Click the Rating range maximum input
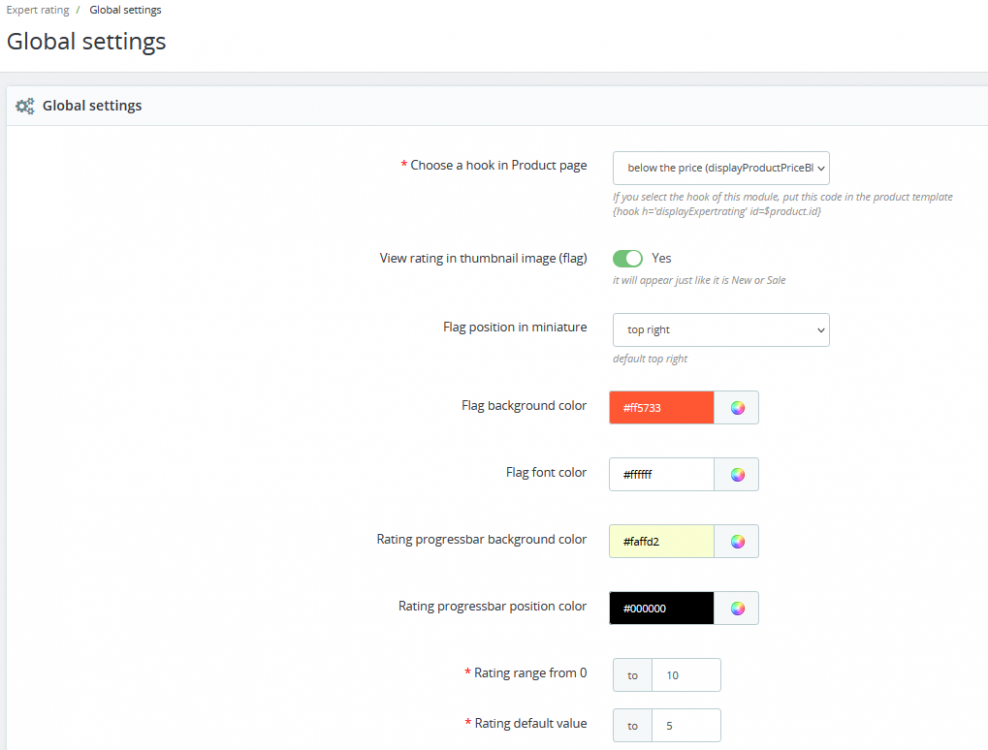The width and height of the screenshot is (988, 750). click(x=686, y=675)
